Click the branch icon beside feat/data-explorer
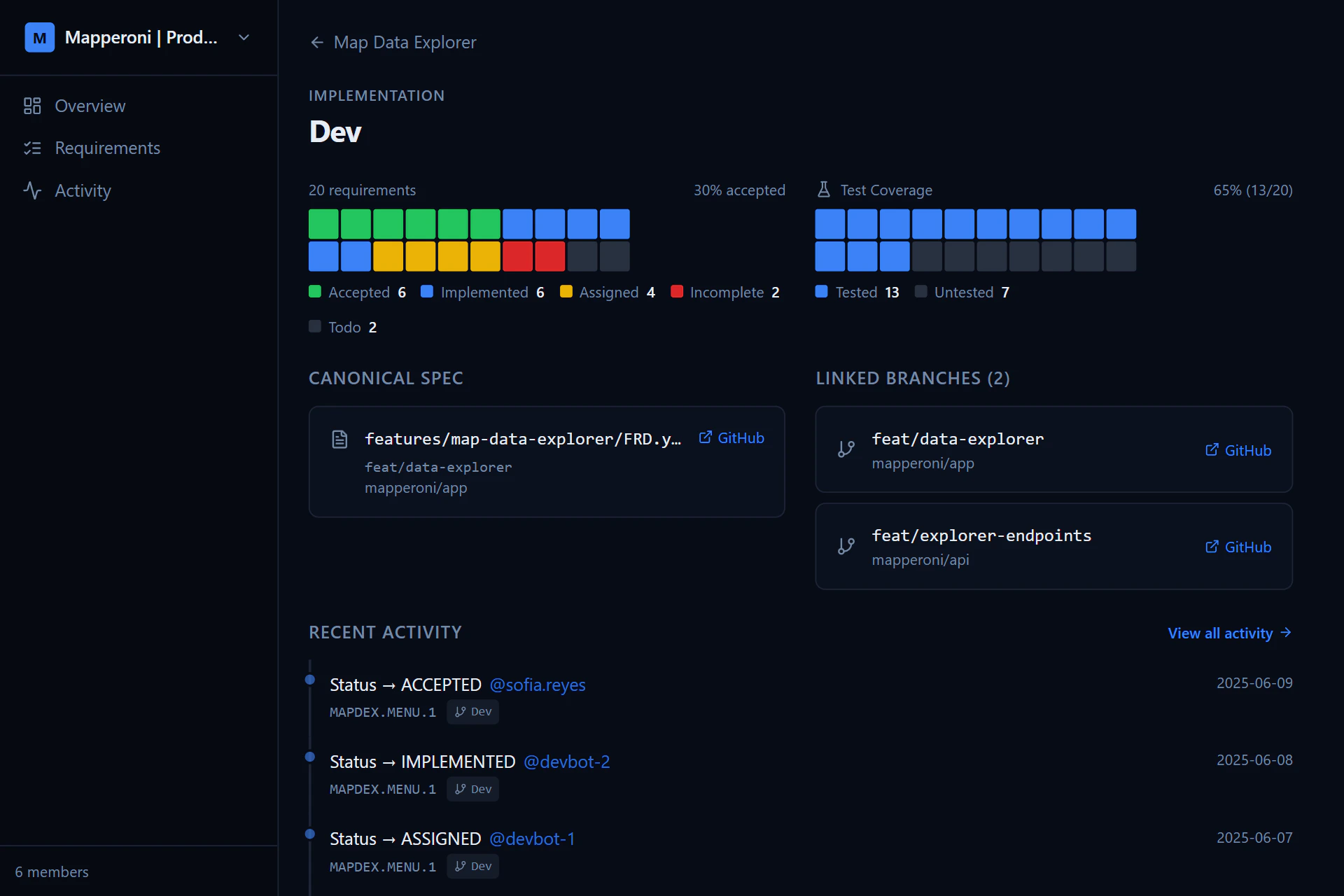This screenshot has width=1344, height=896. (846, 450)
